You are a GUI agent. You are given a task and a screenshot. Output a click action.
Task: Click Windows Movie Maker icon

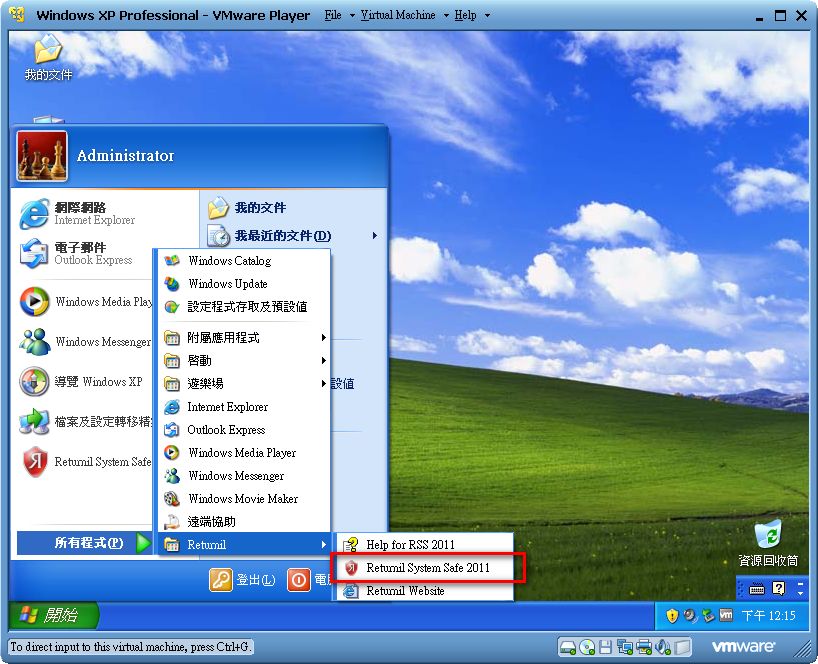click(172, 499)
